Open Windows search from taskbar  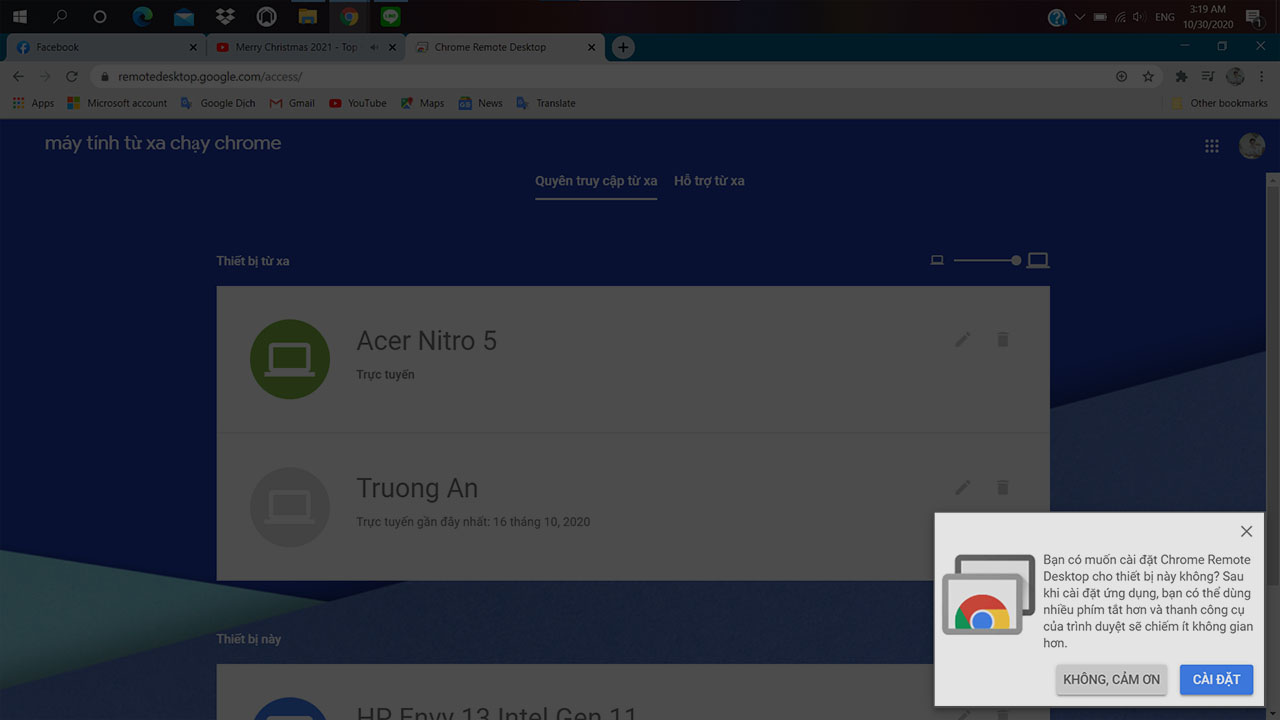click(x=60, y=17)
